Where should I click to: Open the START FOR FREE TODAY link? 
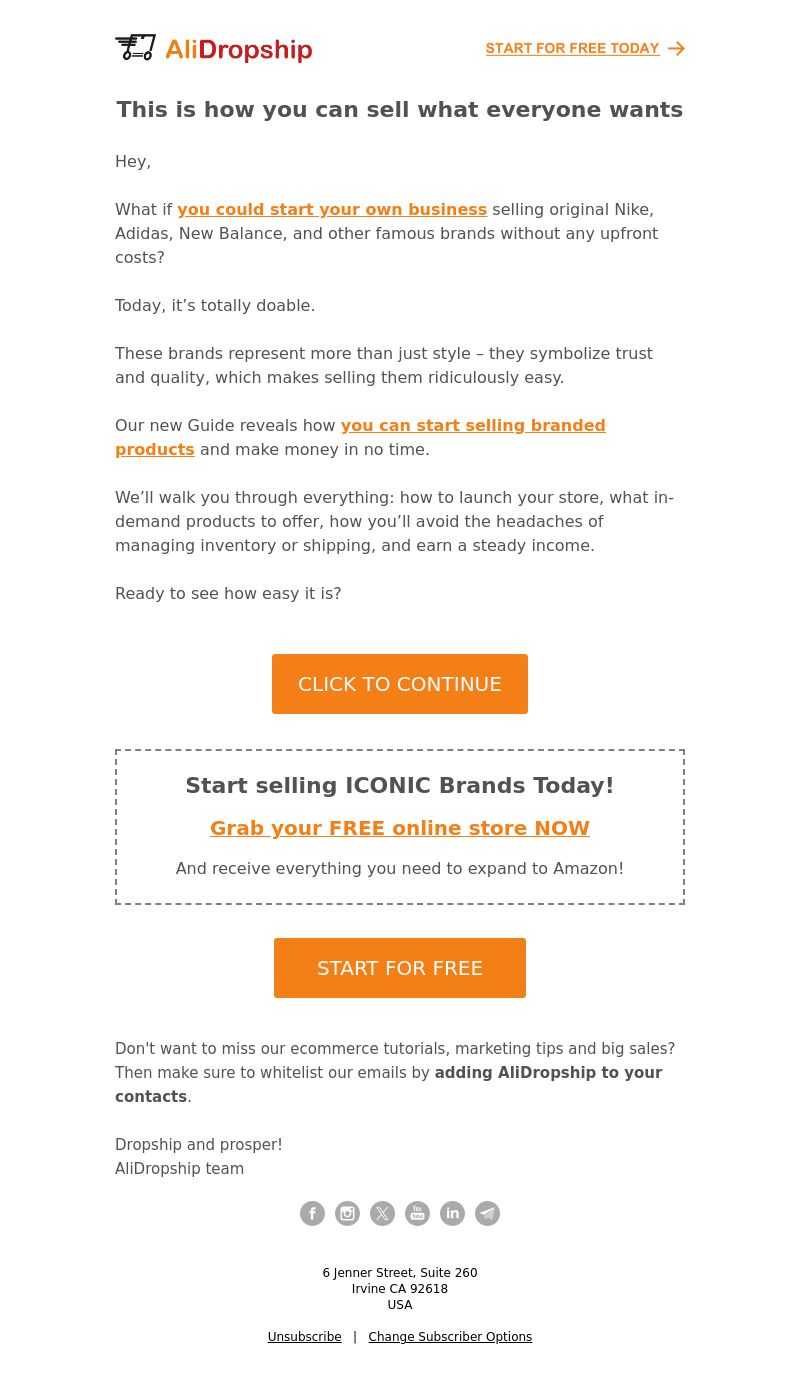tap(572, 48)
